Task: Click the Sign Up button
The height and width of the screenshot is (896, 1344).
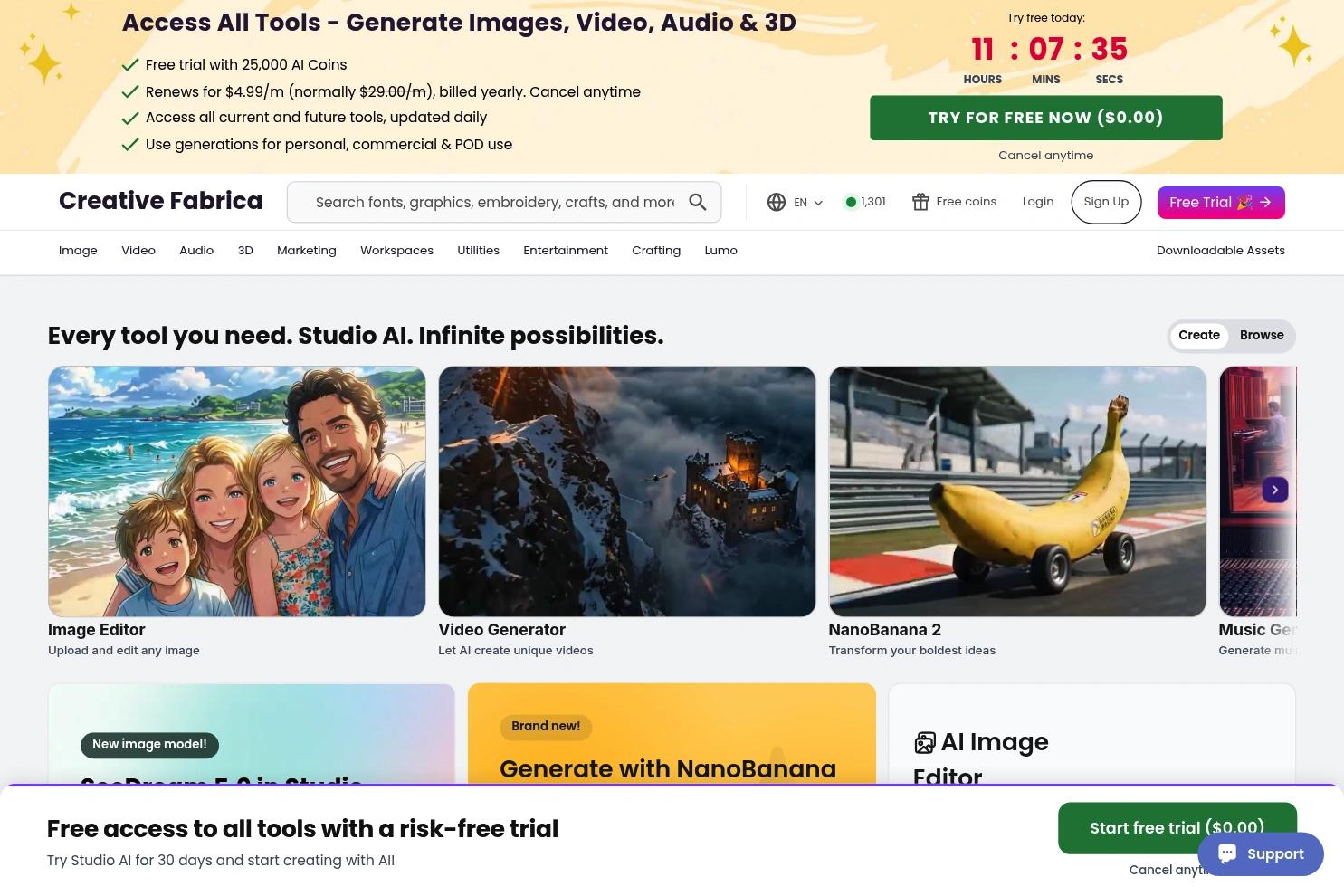Action: tap(1106, 202)
